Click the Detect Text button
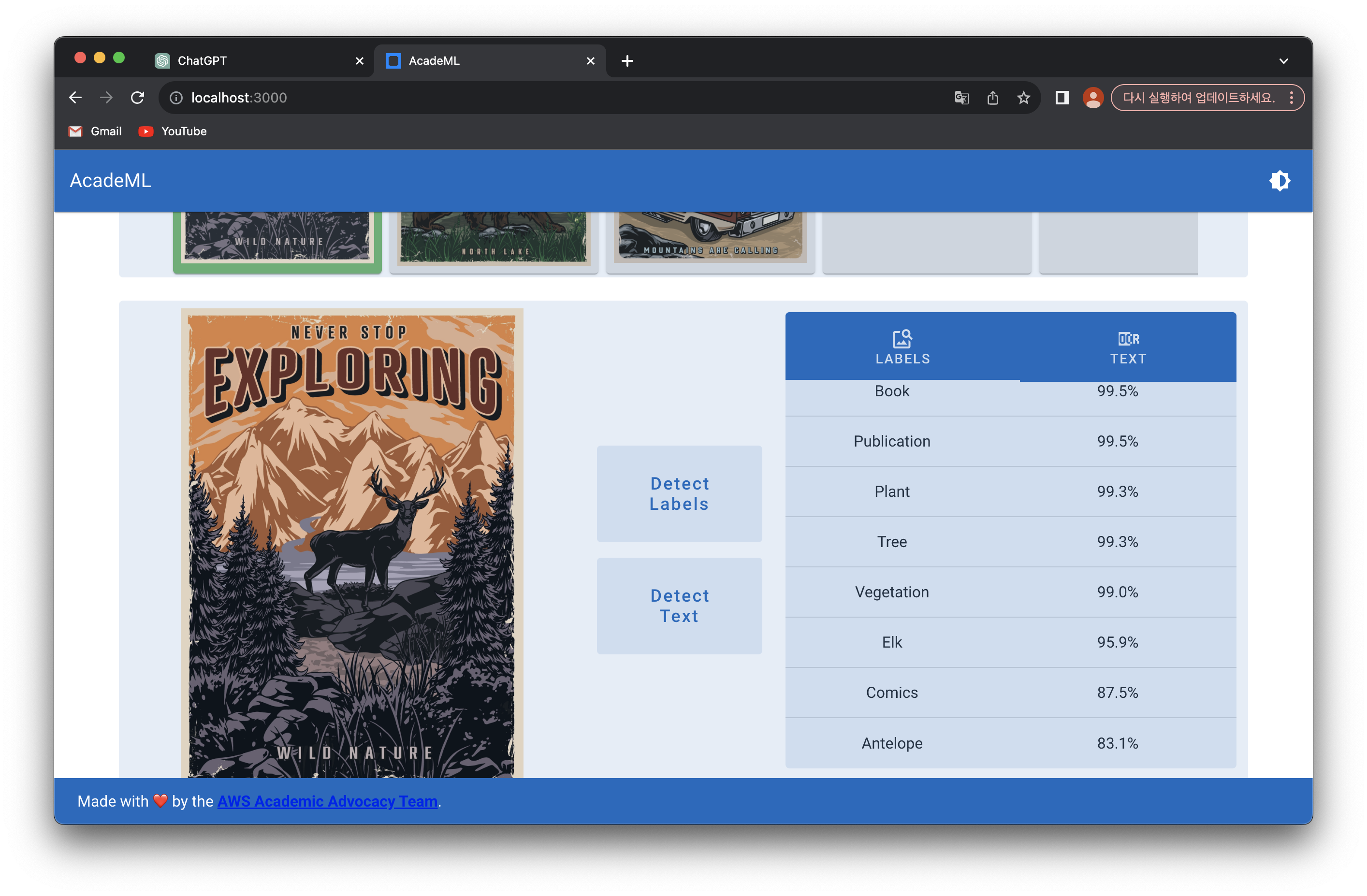Image resolution: width=1367 pixels, height=896 pixels. tap(679, 606)
